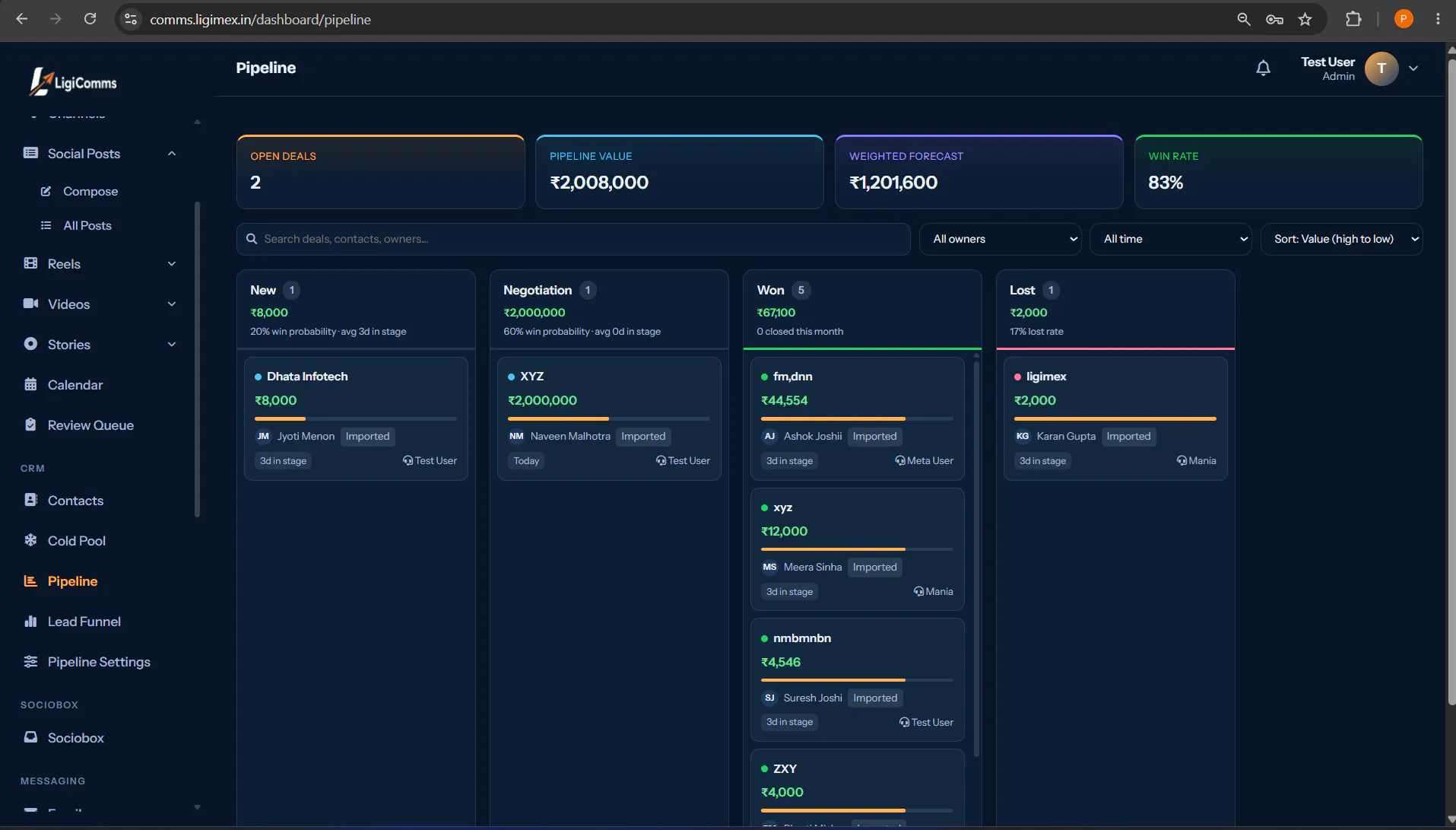Click the browser address bar URL
Viewport: 1456px width, 830px height.
click(x=260, y=19)
